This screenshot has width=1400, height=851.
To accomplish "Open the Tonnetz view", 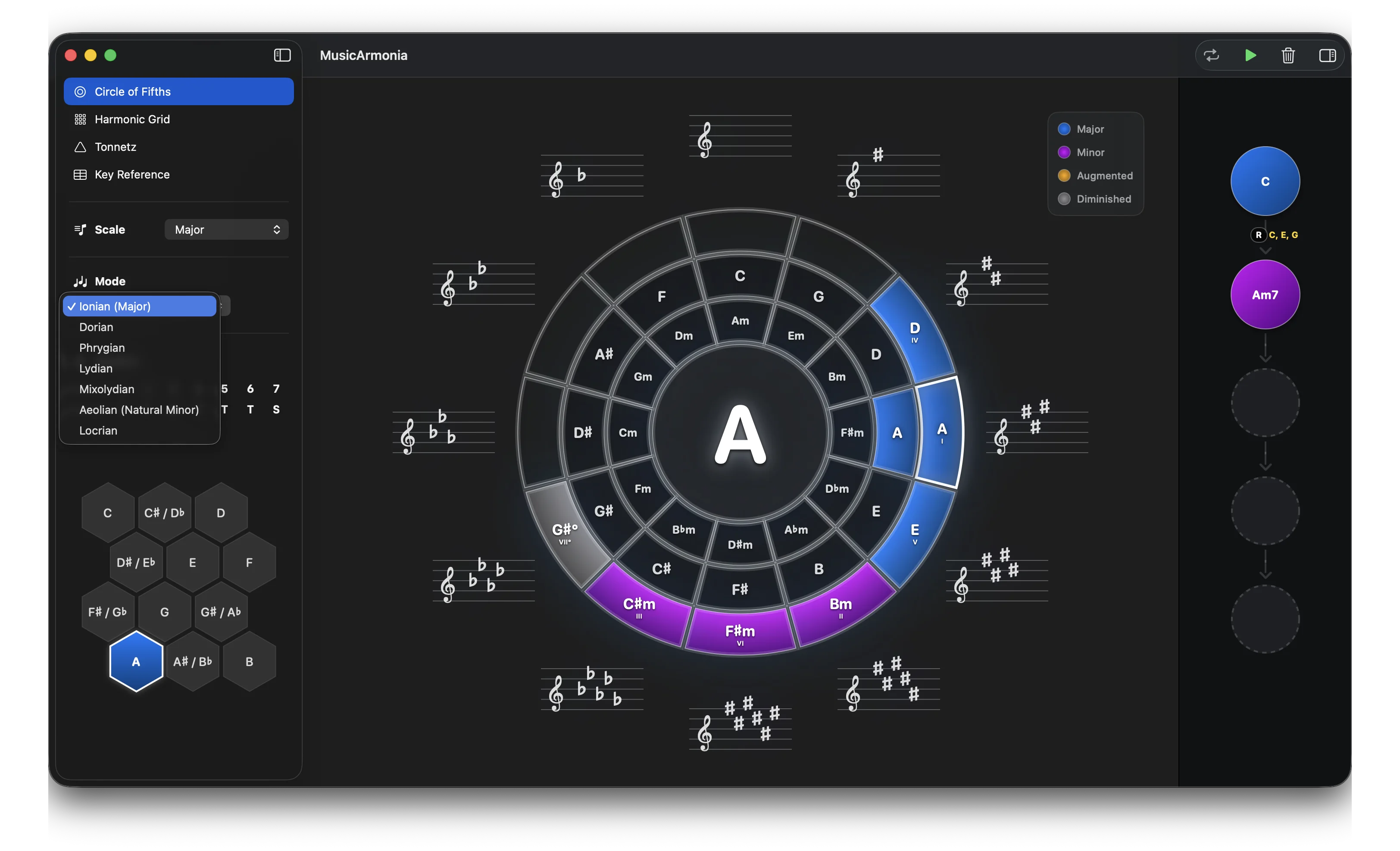I will [x=178, y=147].
